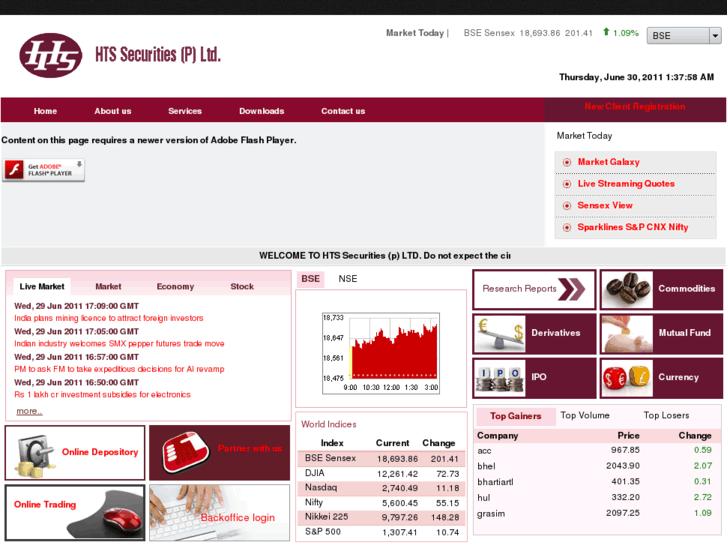Click the Backoffice login text
727x545 pixels.
click(237, 518)
